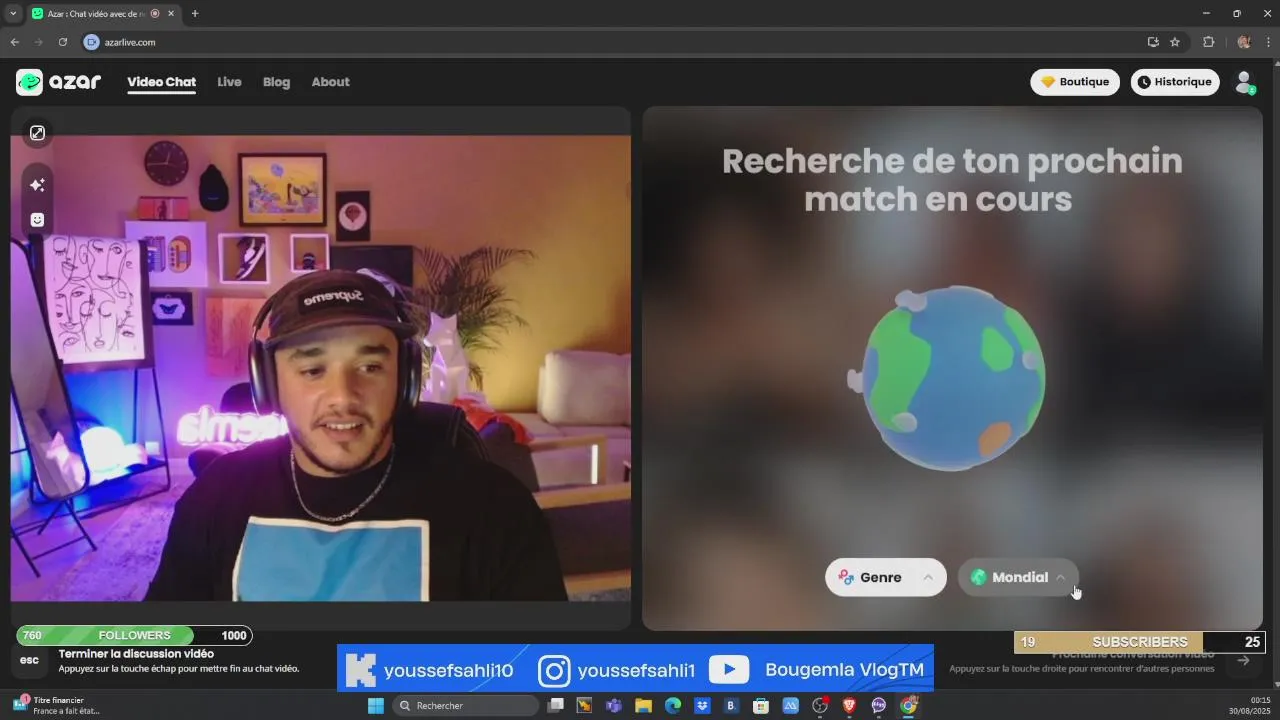Image resolution: width=1280 pixels, height=720 pixels.
Task: Click the esc end chat button
Action: click(29, 660)
